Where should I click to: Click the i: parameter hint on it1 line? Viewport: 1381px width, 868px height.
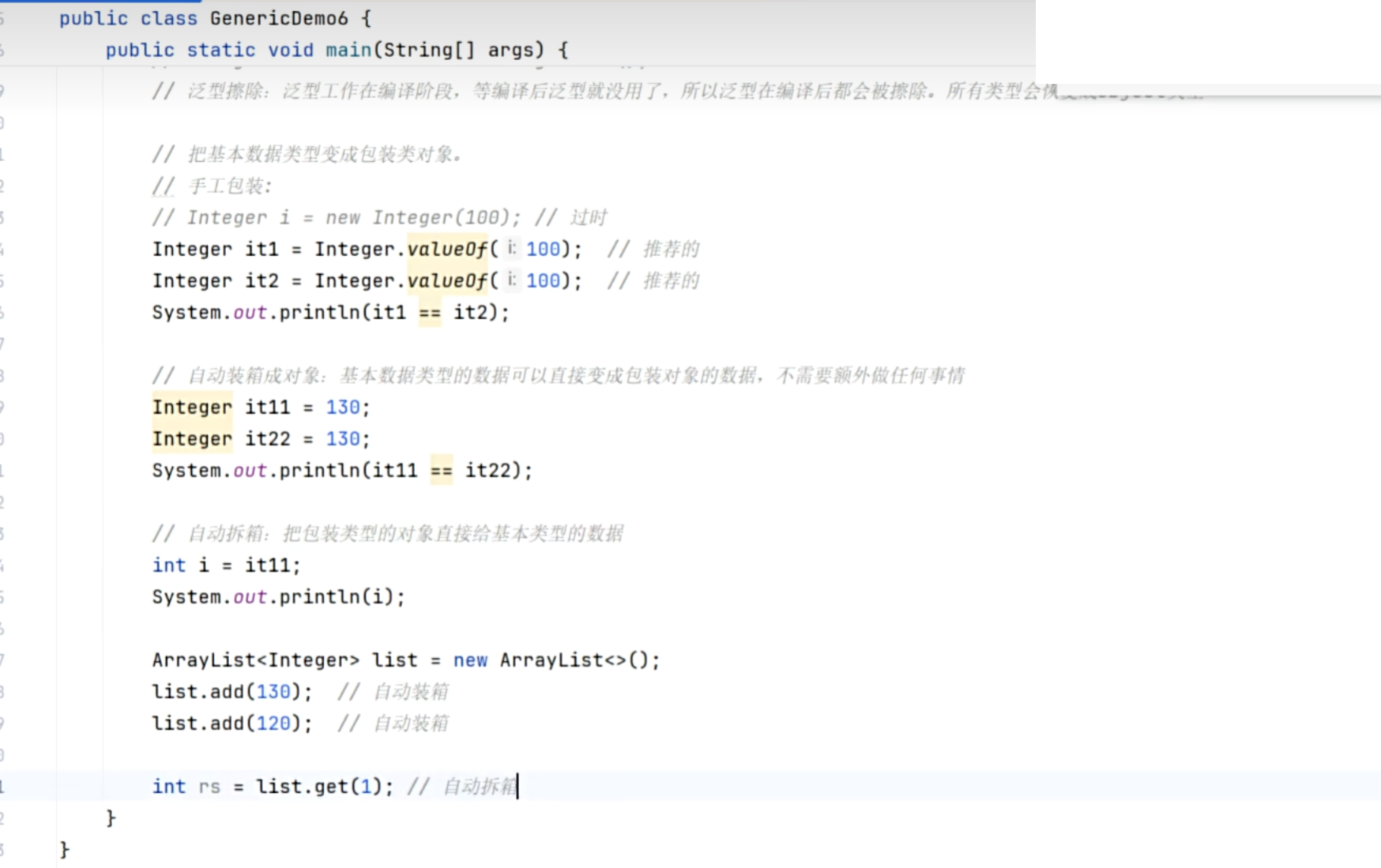(512, 249)
